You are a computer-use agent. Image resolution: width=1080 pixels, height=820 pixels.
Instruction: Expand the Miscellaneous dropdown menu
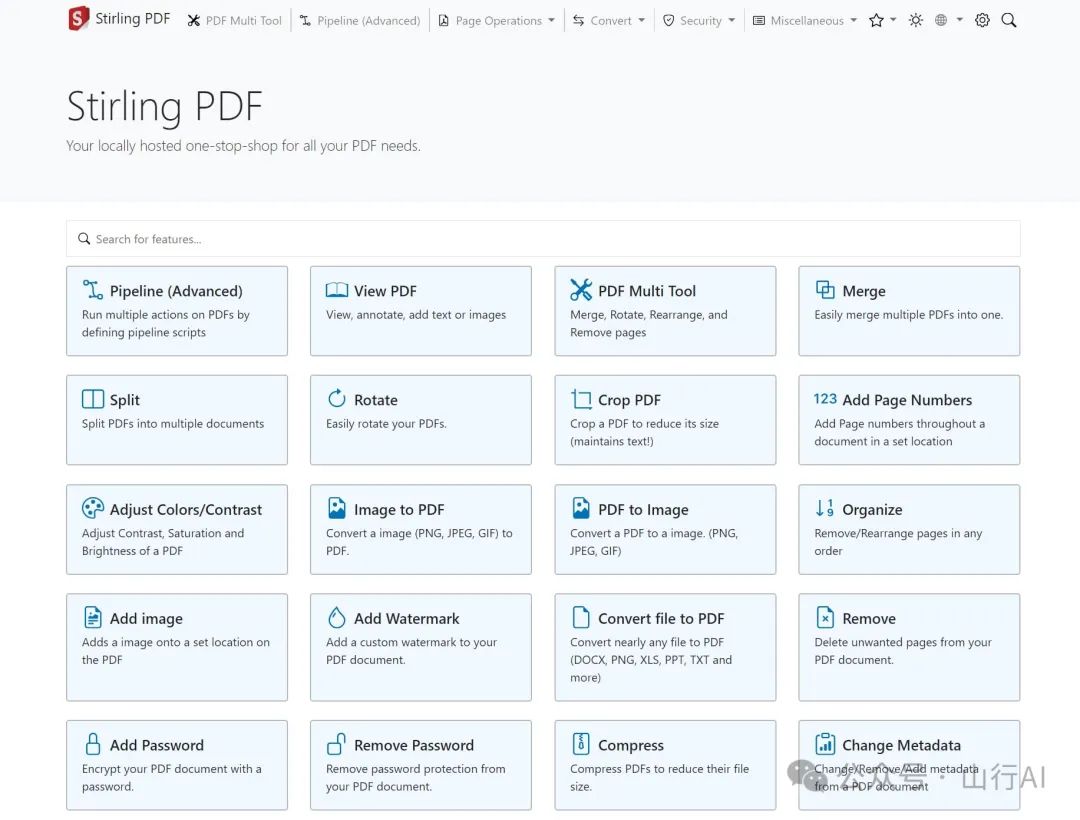(x=804, y=21)
